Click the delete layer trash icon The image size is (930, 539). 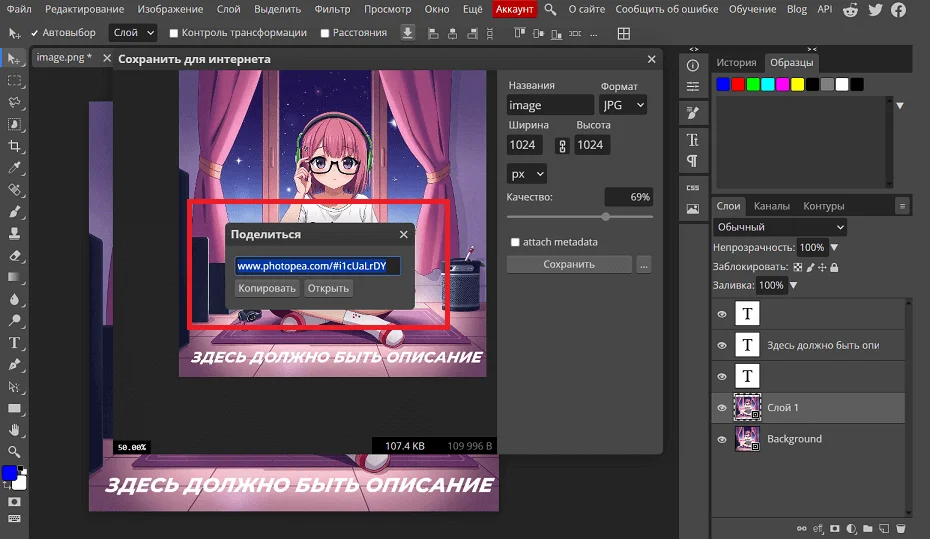click(900, 528)
